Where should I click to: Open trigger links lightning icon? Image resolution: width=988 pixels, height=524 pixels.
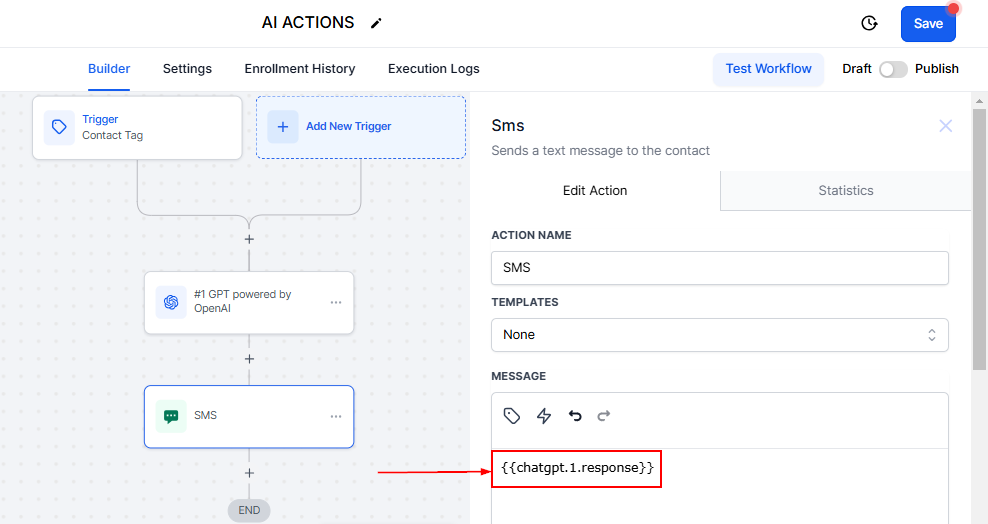click(x=544, y=416)
